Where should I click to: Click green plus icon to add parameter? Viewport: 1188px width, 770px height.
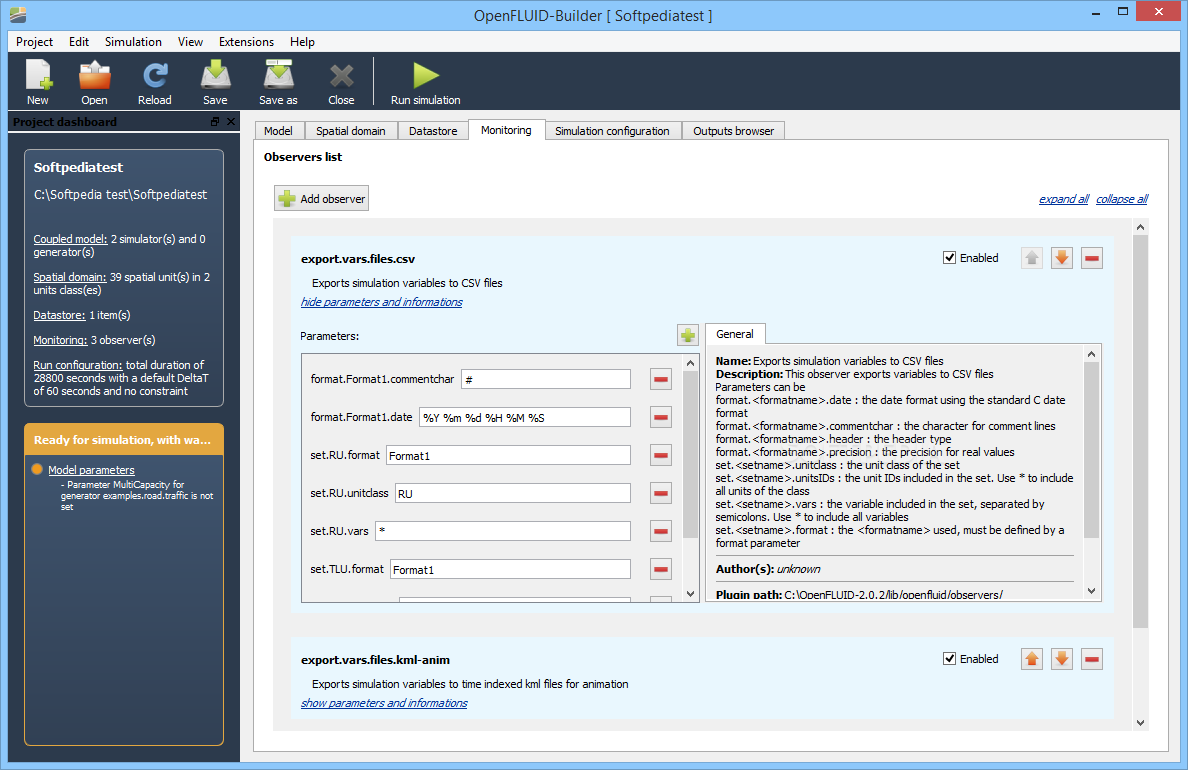click(x=688, y=335)
